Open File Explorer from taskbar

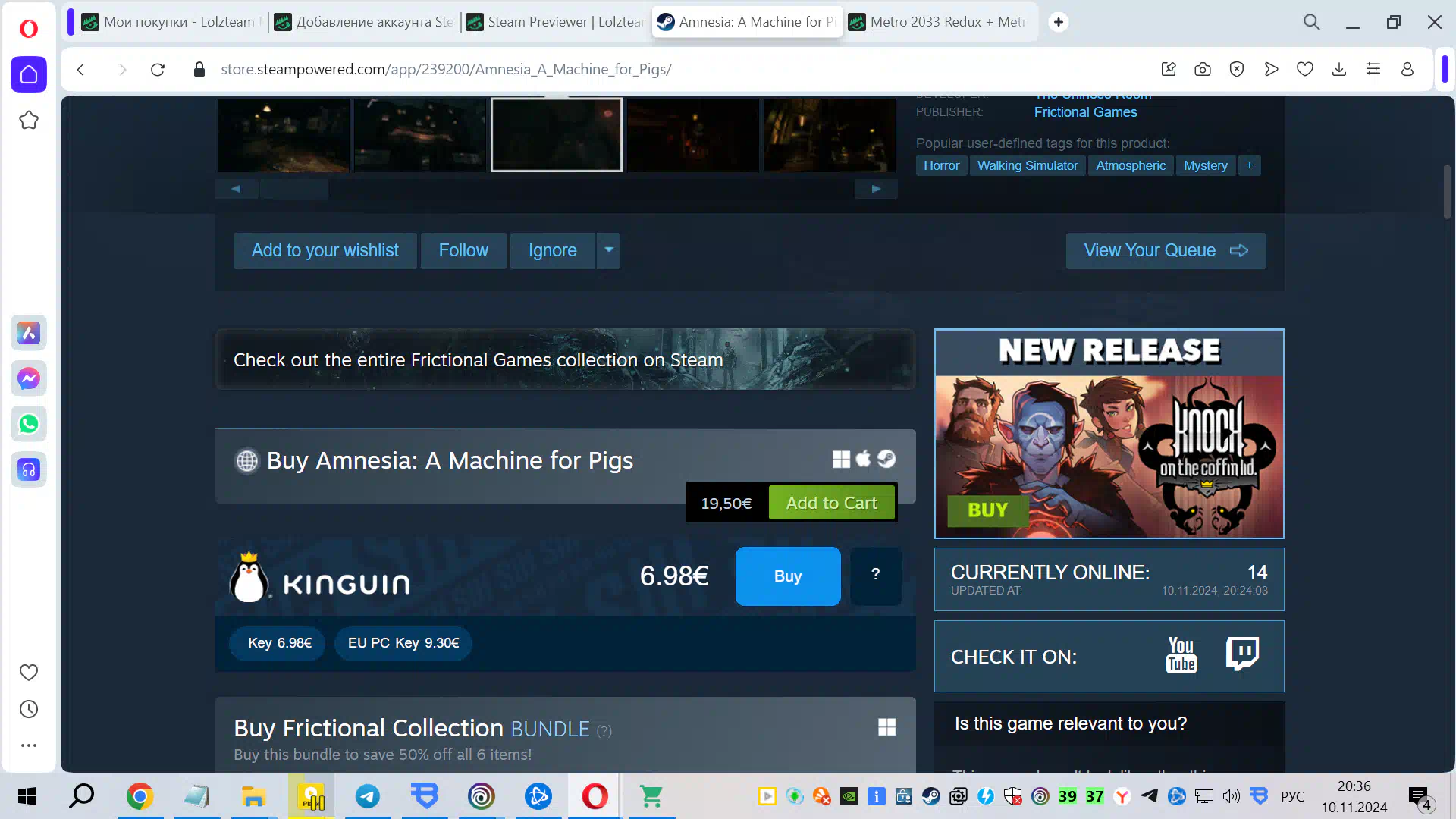pos(253,796)
